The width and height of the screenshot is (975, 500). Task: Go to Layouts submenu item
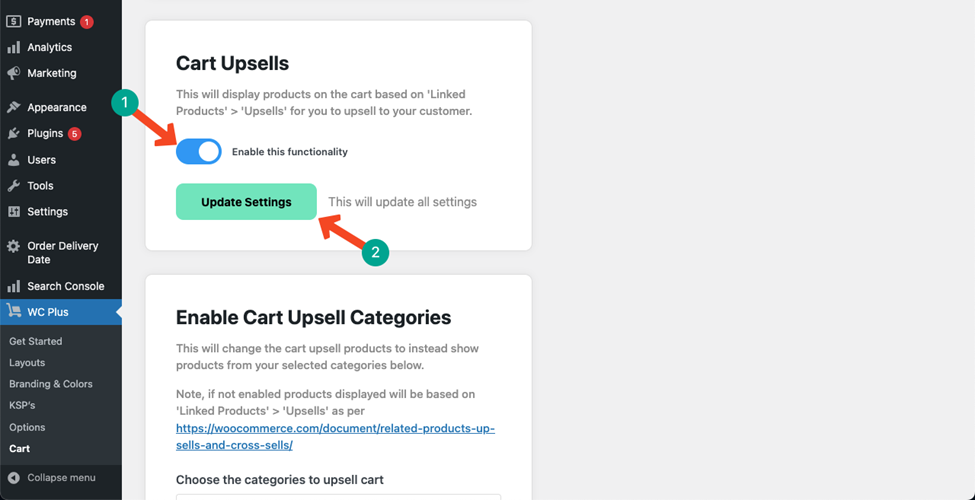pos(27,363)
